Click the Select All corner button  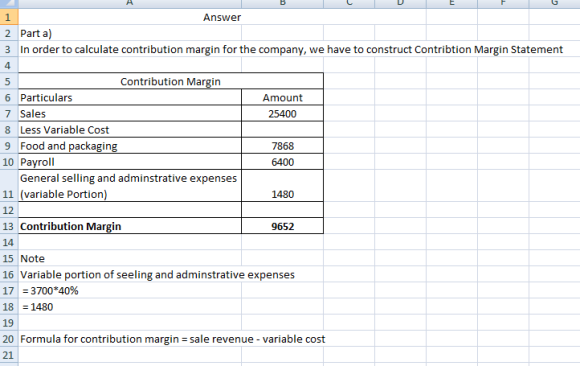point(9,4)
